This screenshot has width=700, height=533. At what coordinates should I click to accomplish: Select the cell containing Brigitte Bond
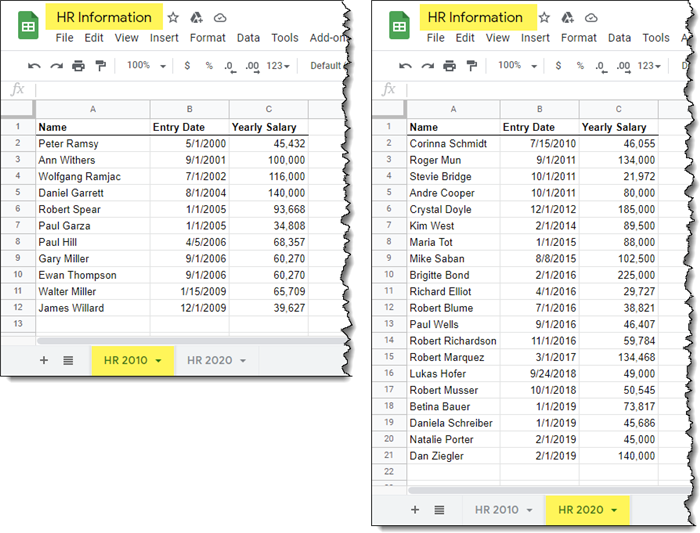coord(439,275)
